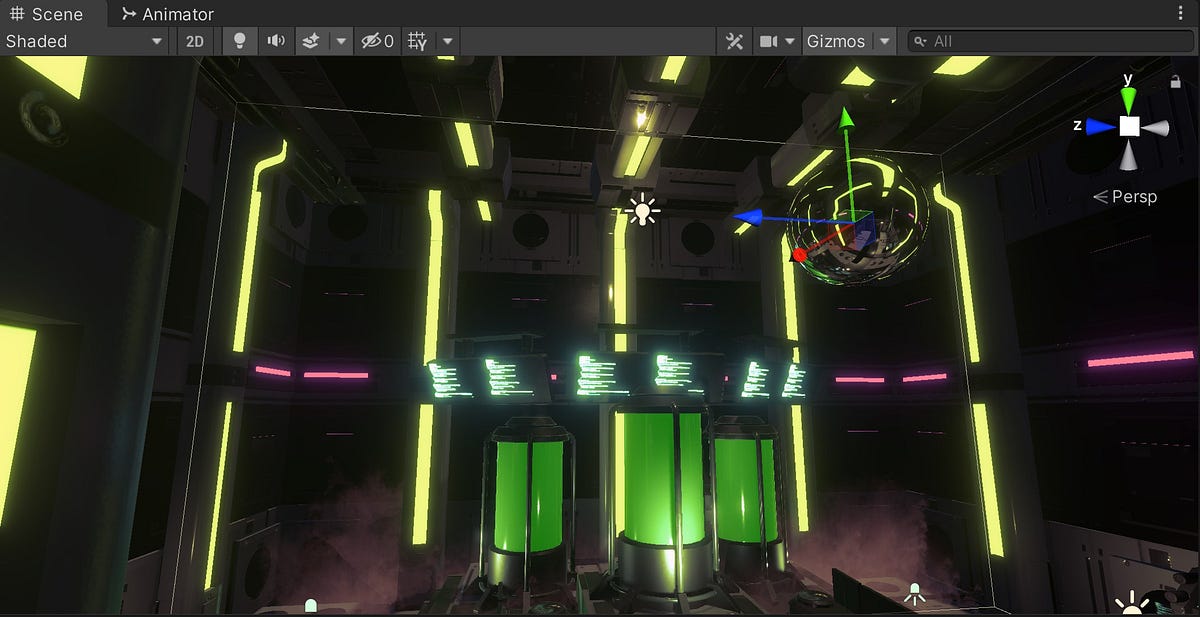Open the Shaded draw mode dropdown

click(85, 41)
